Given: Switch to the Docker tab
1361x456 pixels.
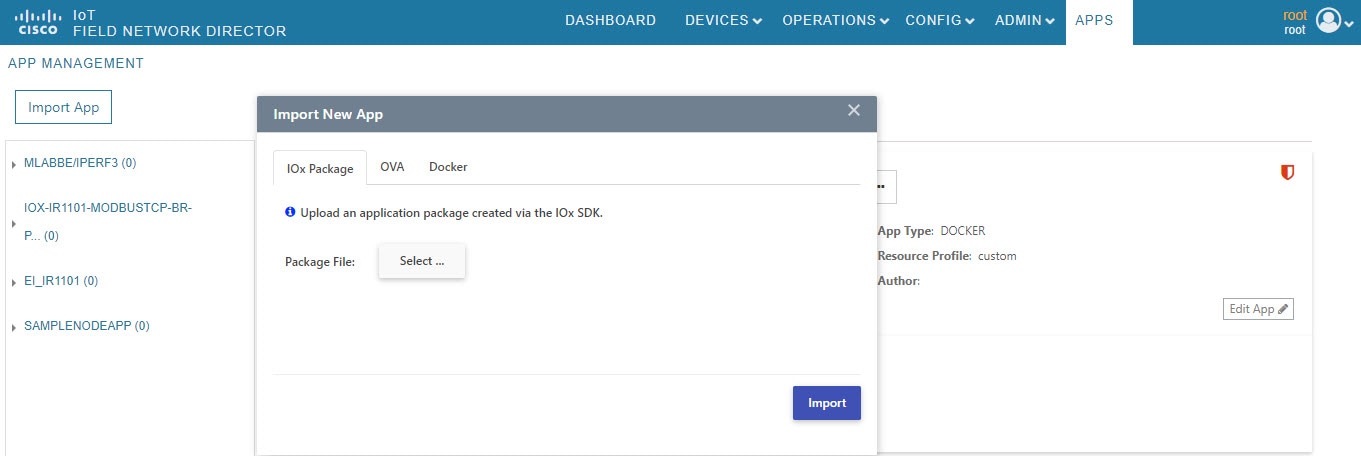Looking at the screenshot, I should [448, 167].
